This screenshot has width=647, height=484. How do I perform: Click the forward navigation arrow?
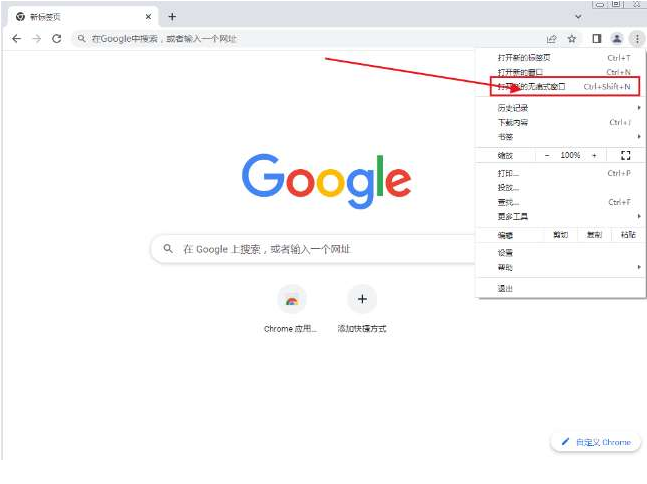point(37,39)
